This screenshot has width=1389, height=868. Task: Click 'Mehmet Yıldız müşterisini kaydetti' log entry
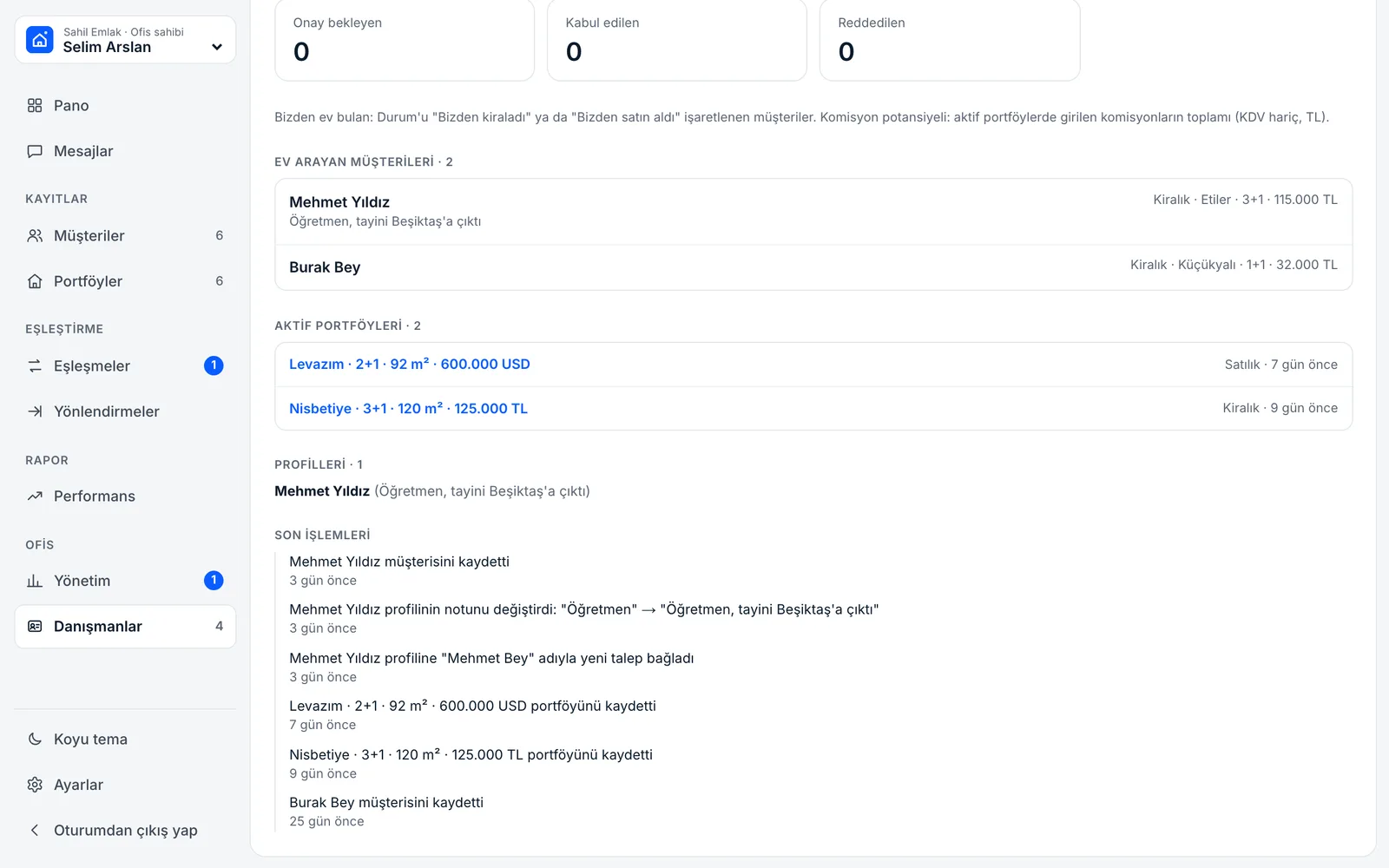click(x=399, y=562)
